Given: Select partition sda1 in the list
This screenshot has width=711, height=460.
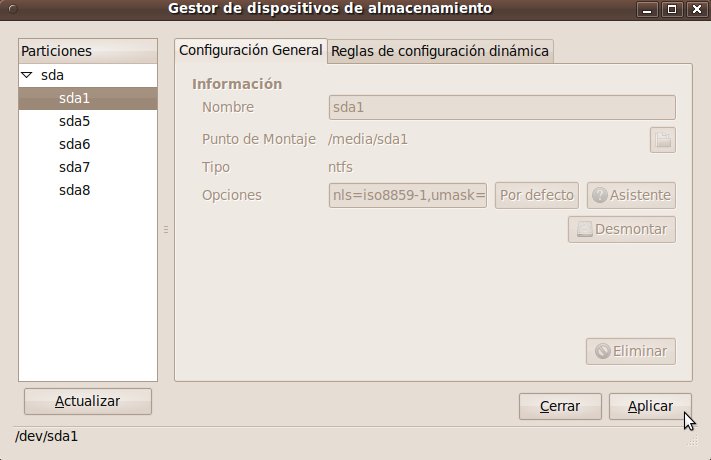Looking at the screenshot, I should [x=88, y=98].
